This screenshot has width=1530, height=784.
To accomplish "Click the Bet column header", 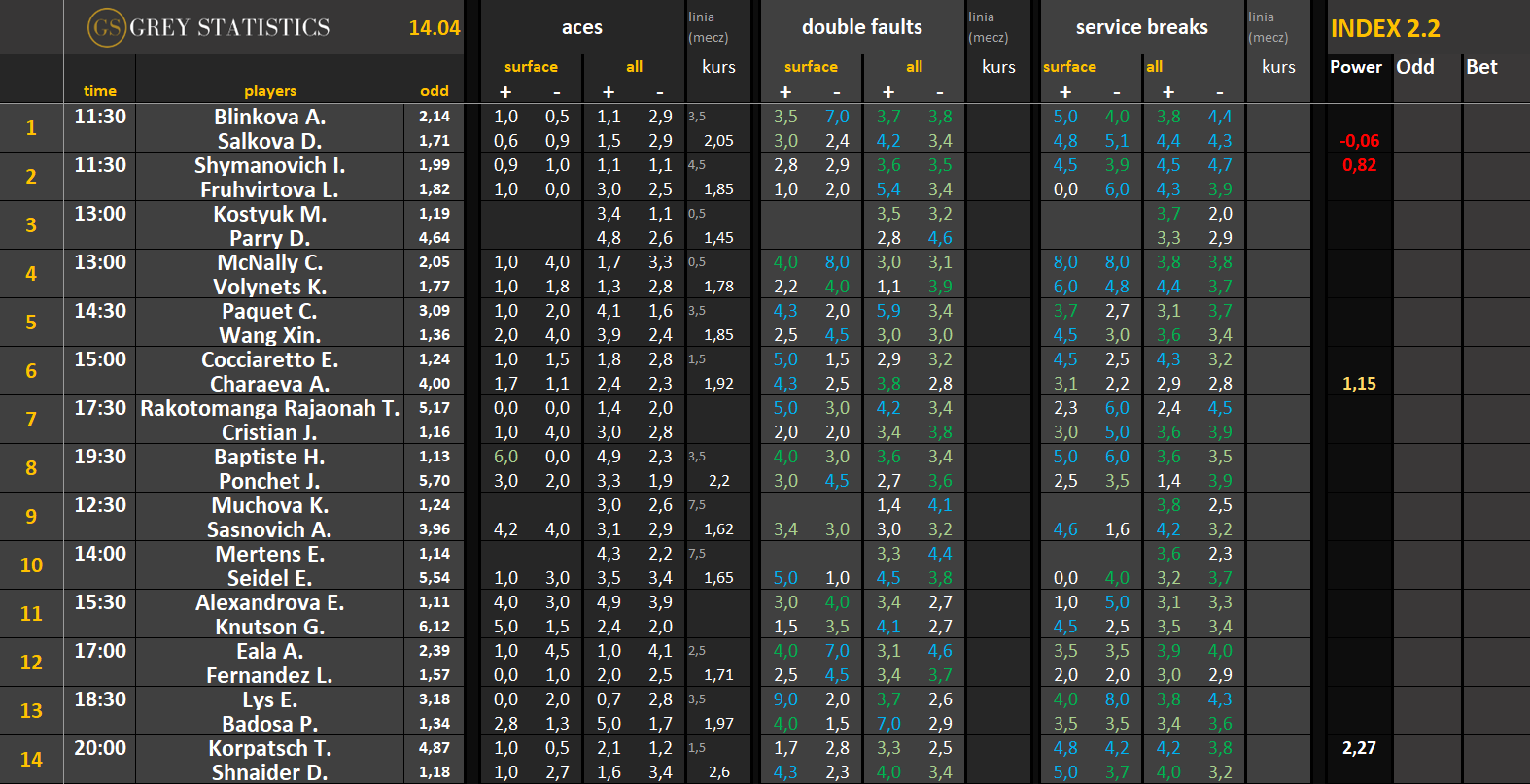I will (x=1481, y=67).
